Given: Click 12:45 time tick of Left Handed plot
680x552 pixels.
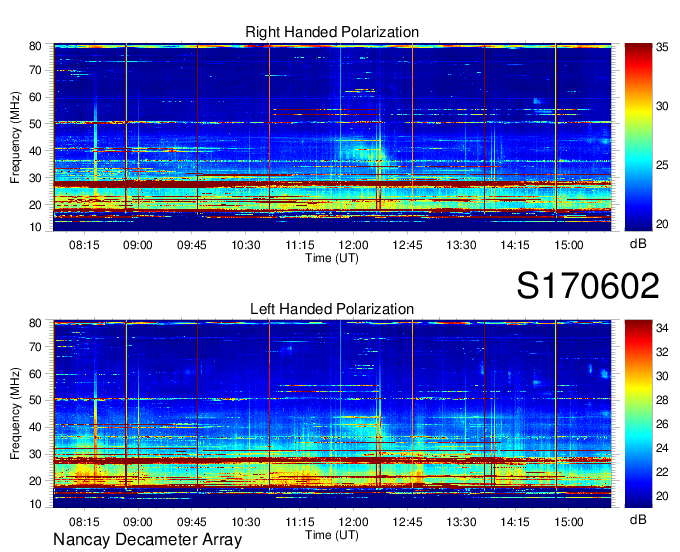Looking at the screenshot, I should 407,522.
